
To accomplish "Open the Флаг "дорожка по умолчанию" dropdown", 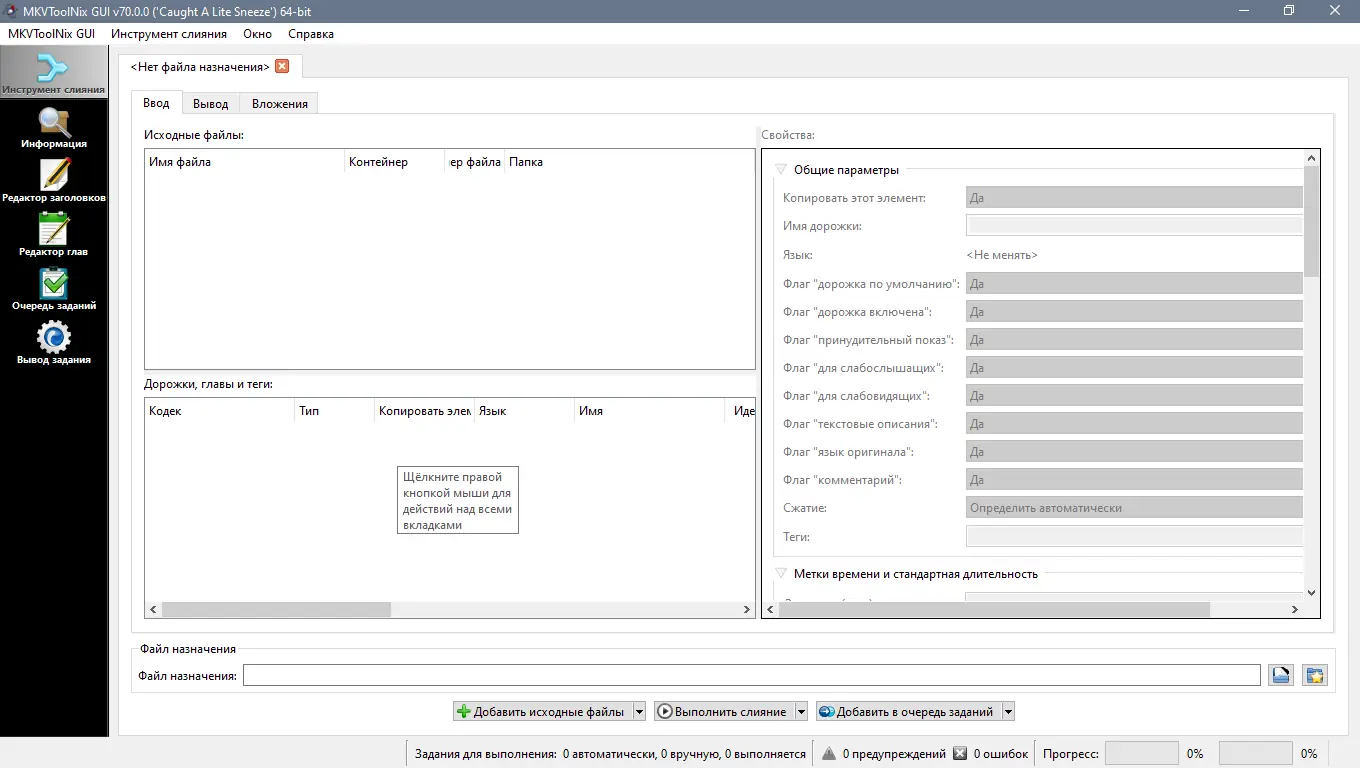I will [x=1134, y=284].
